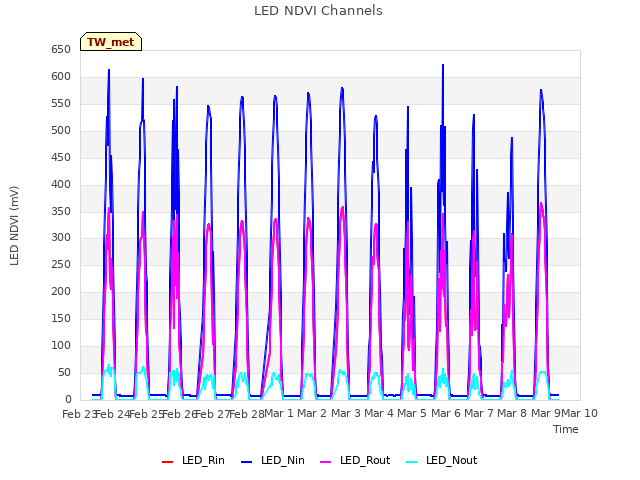Image resolution: width=640 pixels, height=480 pixels.
Task: Toggle the LED_Nout legend entry
Action: click(x=442, y=461)
